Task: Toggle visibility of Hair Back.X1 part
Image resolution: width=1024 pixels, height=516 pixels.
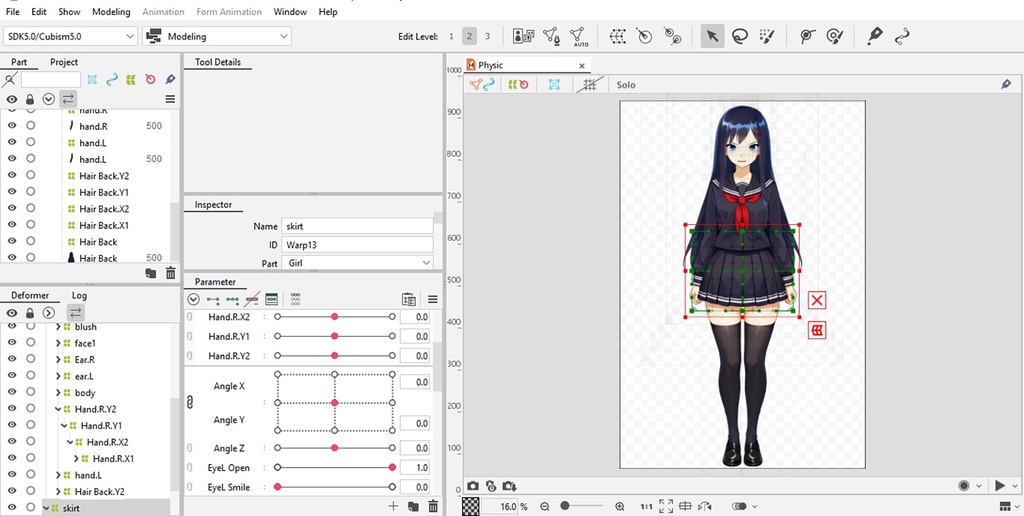Action: pyautogui.click(x=12, y=225)
